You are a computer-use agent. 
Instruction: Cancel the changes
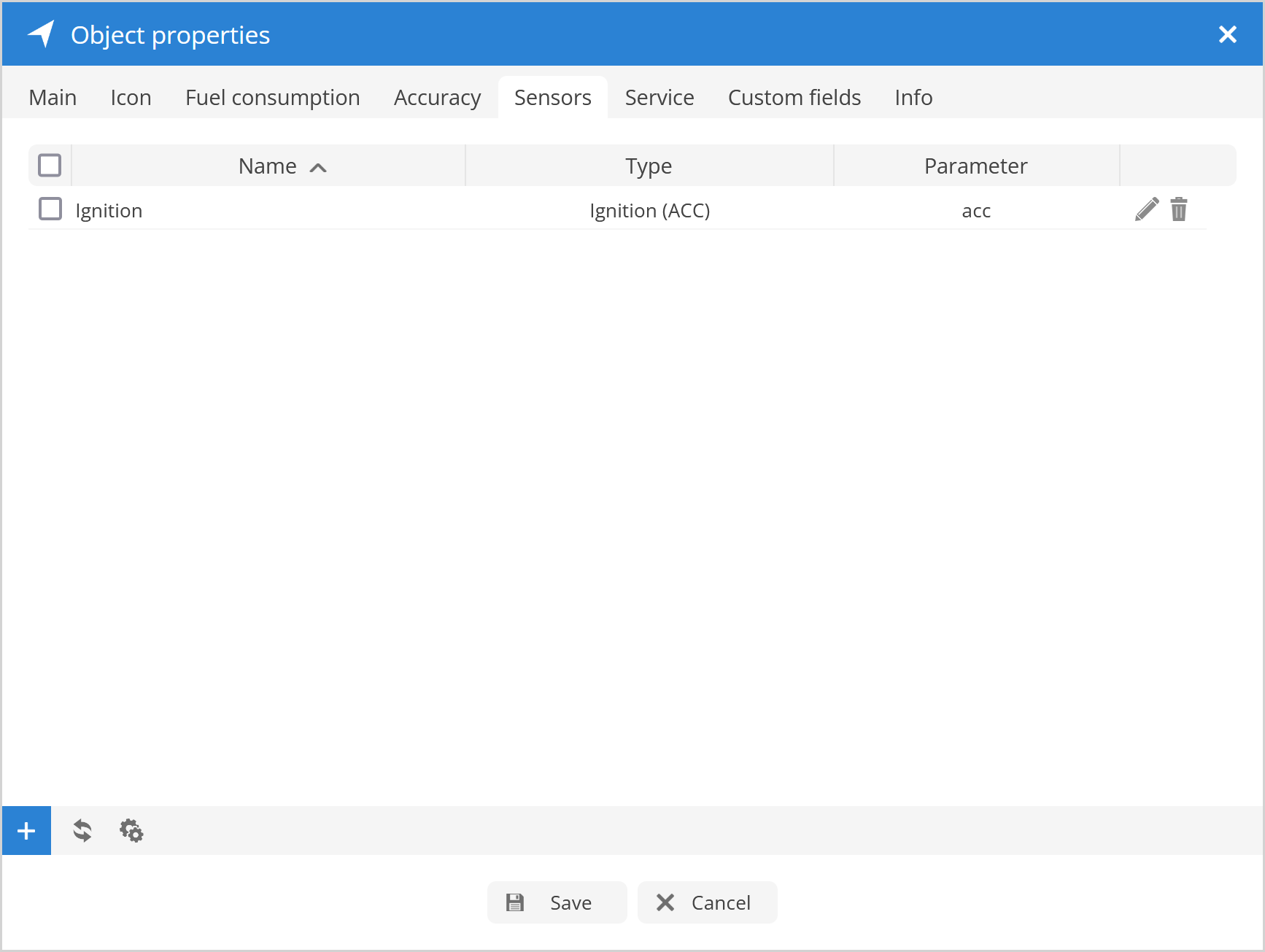point(707,902)
